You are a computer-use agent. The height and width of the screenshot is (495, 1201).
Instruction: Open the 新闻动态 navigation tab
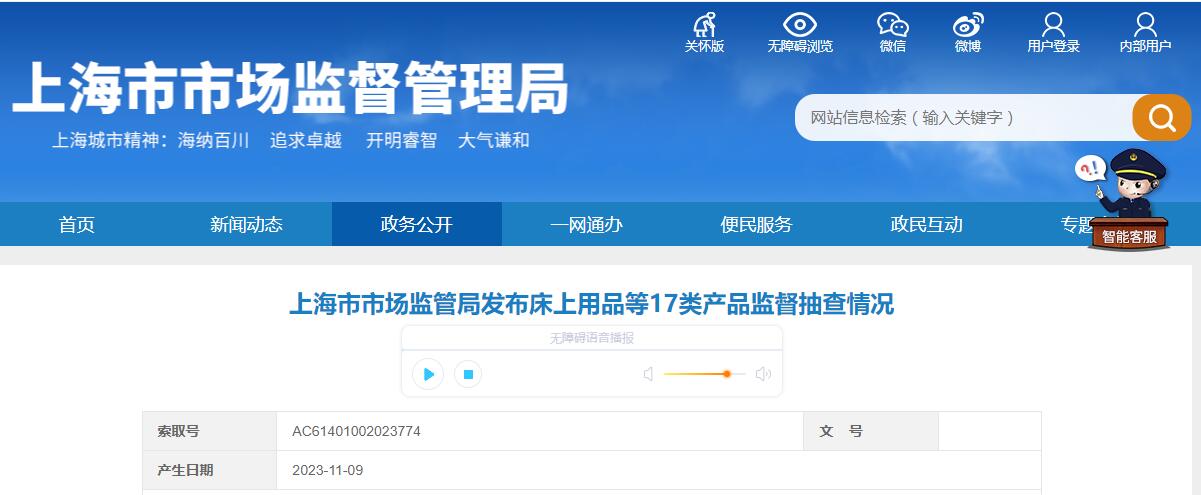[247, 224]
